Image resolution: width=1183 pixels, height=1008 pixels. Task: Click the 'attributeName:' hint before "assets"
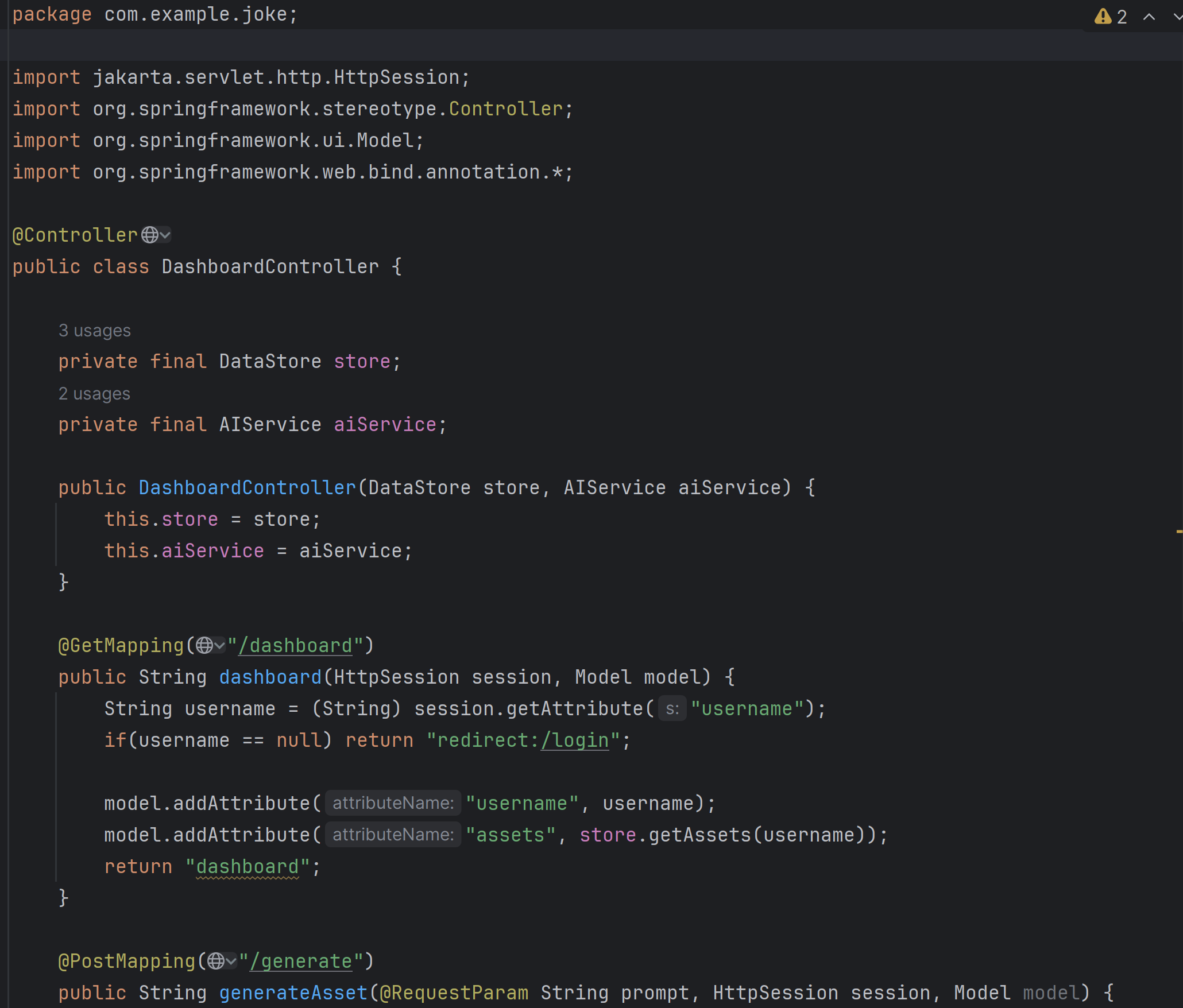pyautogui.click(x=393, y=835)
